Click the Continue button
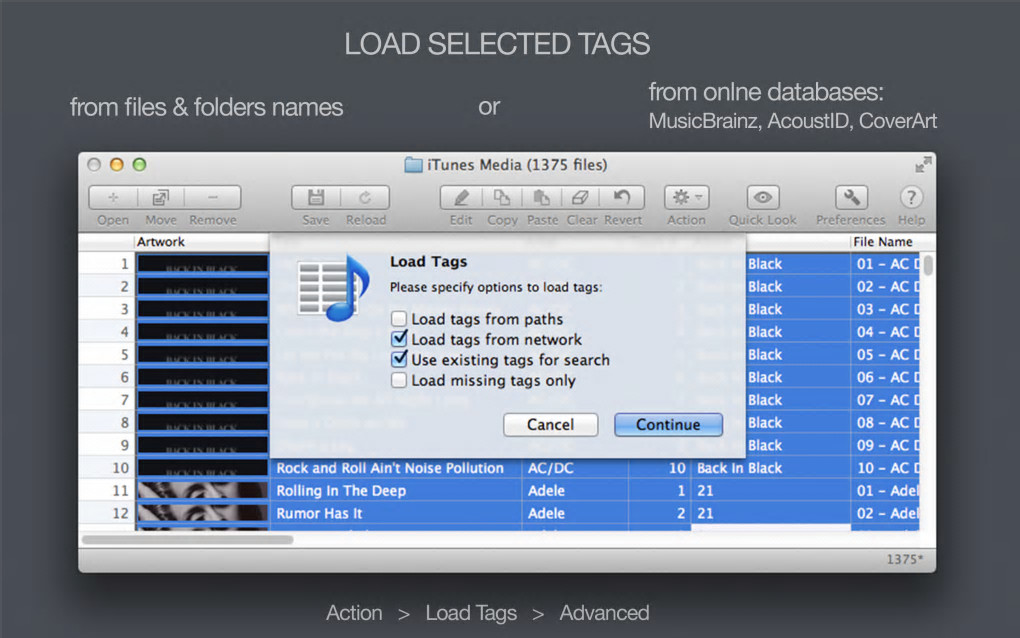 [x=668, y=425]
